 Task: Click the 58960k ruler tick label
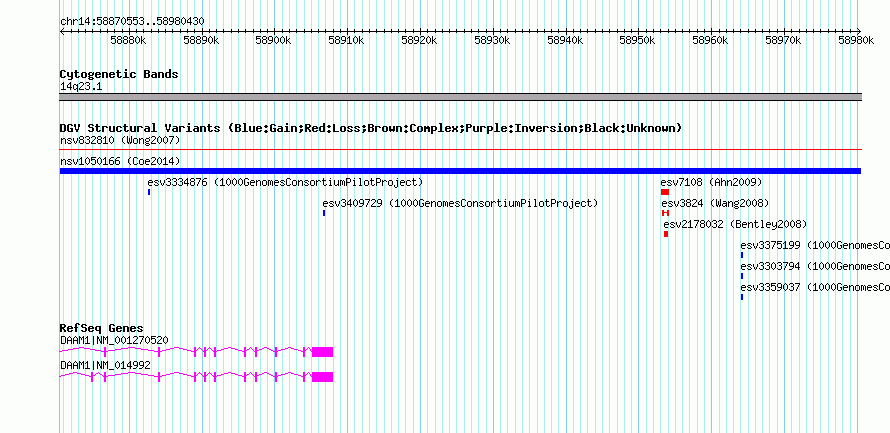click(x=711, y=40)
